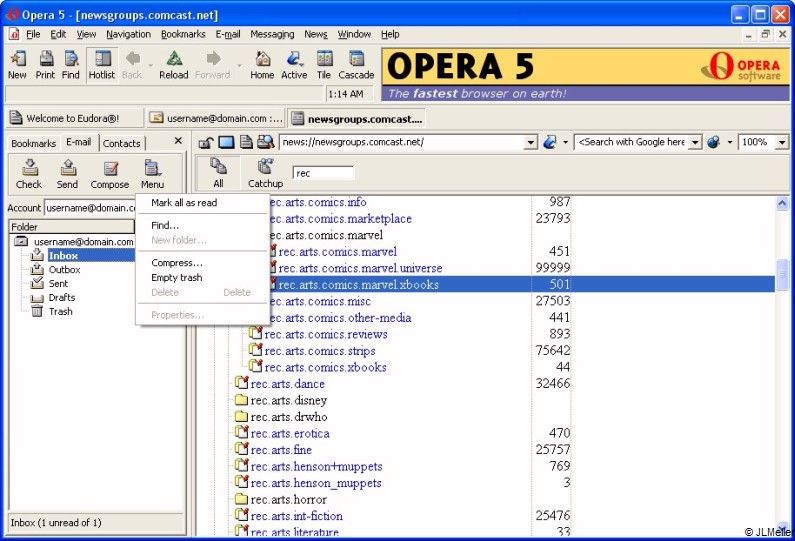The width and height of the screenshot is (795, 541).
Task: Open the e-mail panel Menu icon
Action: [x=152, y=174]
